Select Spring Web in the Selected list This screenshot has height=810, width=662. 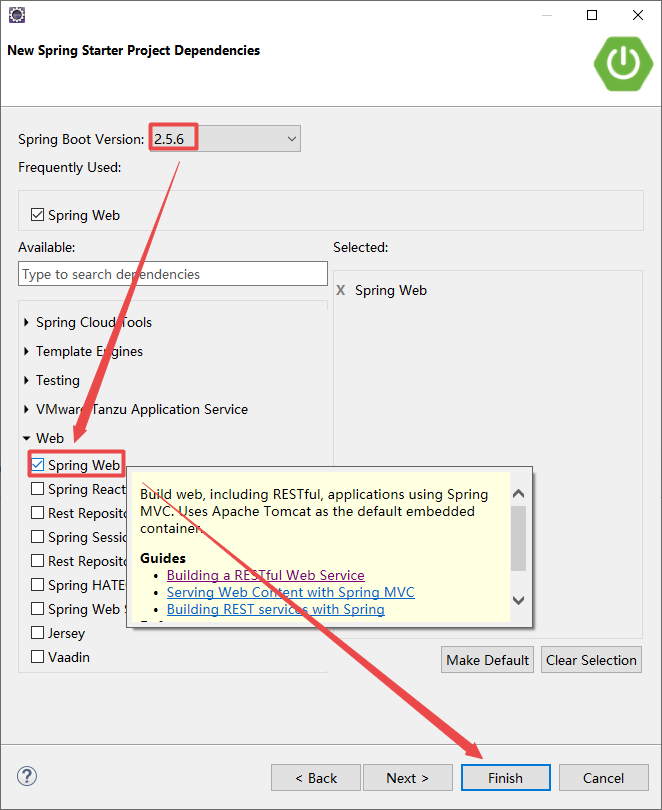(390, 290)
